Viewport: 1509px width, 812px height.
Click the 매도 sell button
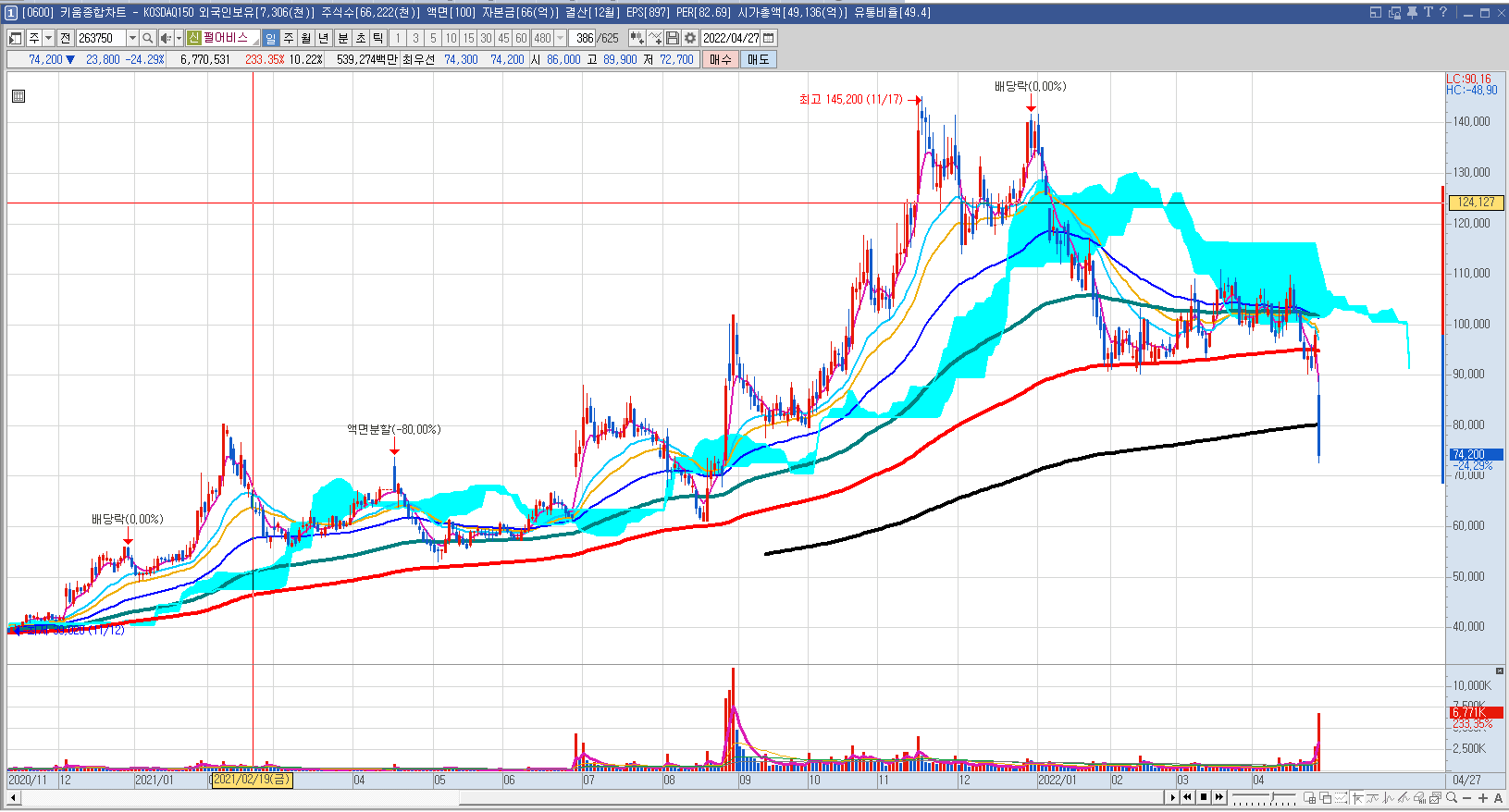(759, 59)
